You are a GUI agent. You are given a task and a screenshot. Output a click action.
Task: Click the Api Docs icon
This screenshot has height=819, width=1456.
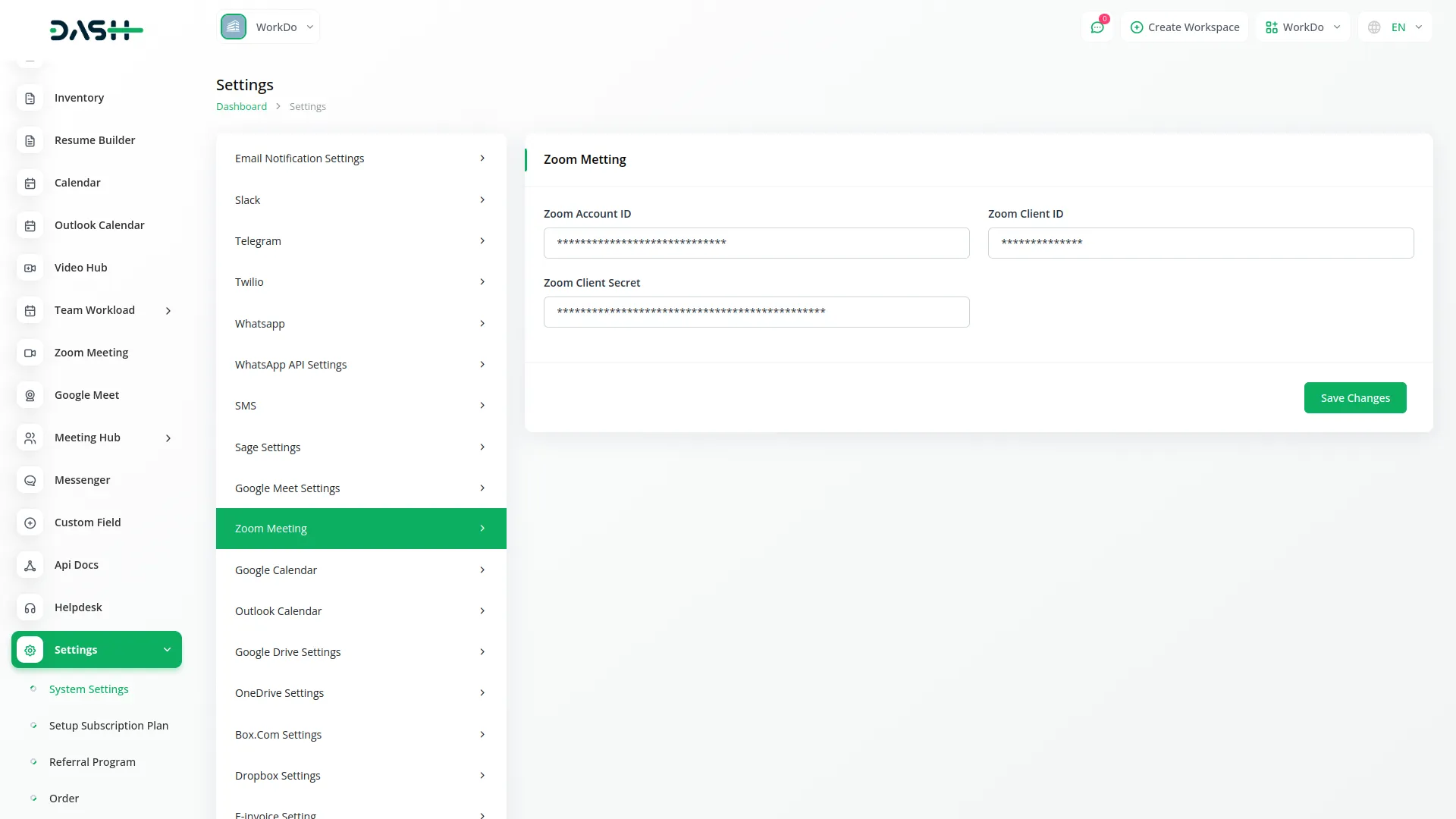[30, 566]
